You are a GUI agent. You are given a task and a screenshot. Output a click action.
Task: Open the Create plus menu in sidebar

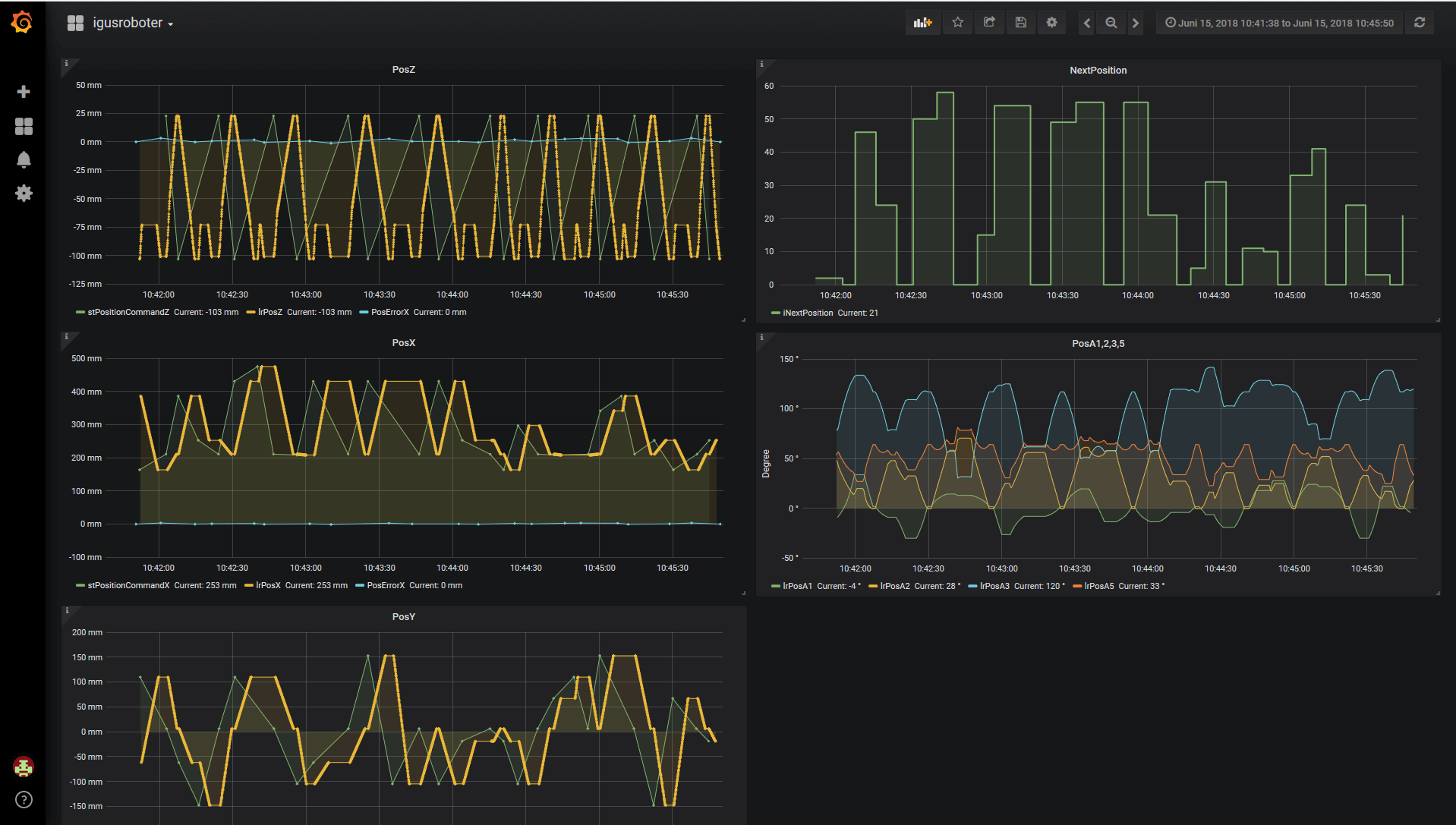(x=24, y=92)
